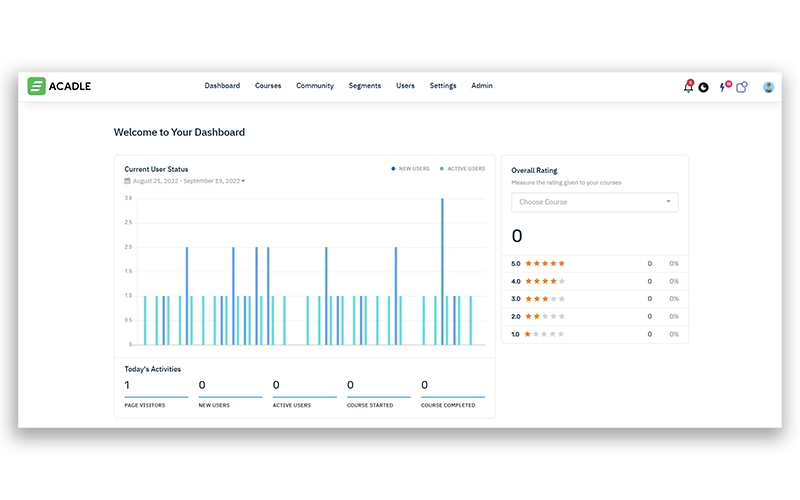
Task: Open Settings from the top navigation
Action: [x=443, y=86]
